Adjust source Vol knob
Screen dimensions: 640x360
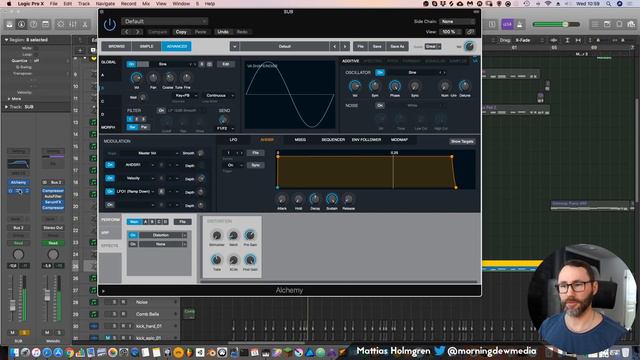click(x=136, y=78)
